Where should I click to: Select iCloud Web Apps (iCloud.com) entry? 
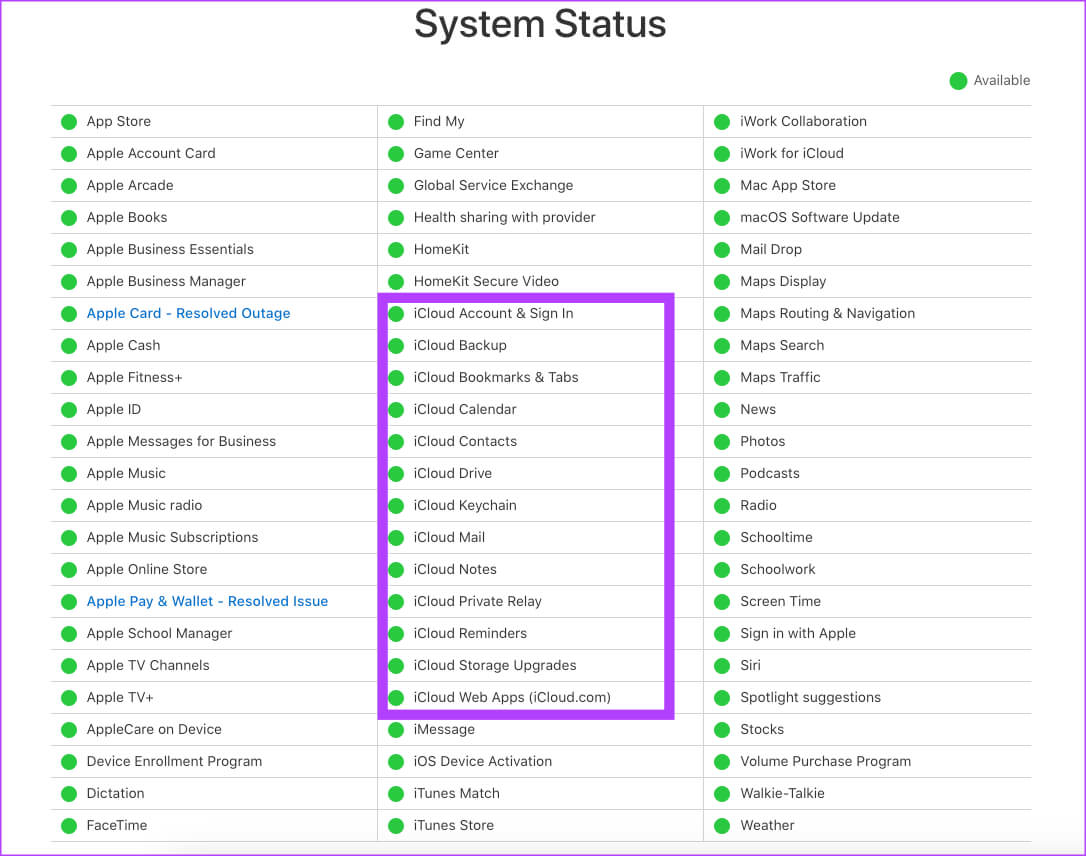coord(512,697)
